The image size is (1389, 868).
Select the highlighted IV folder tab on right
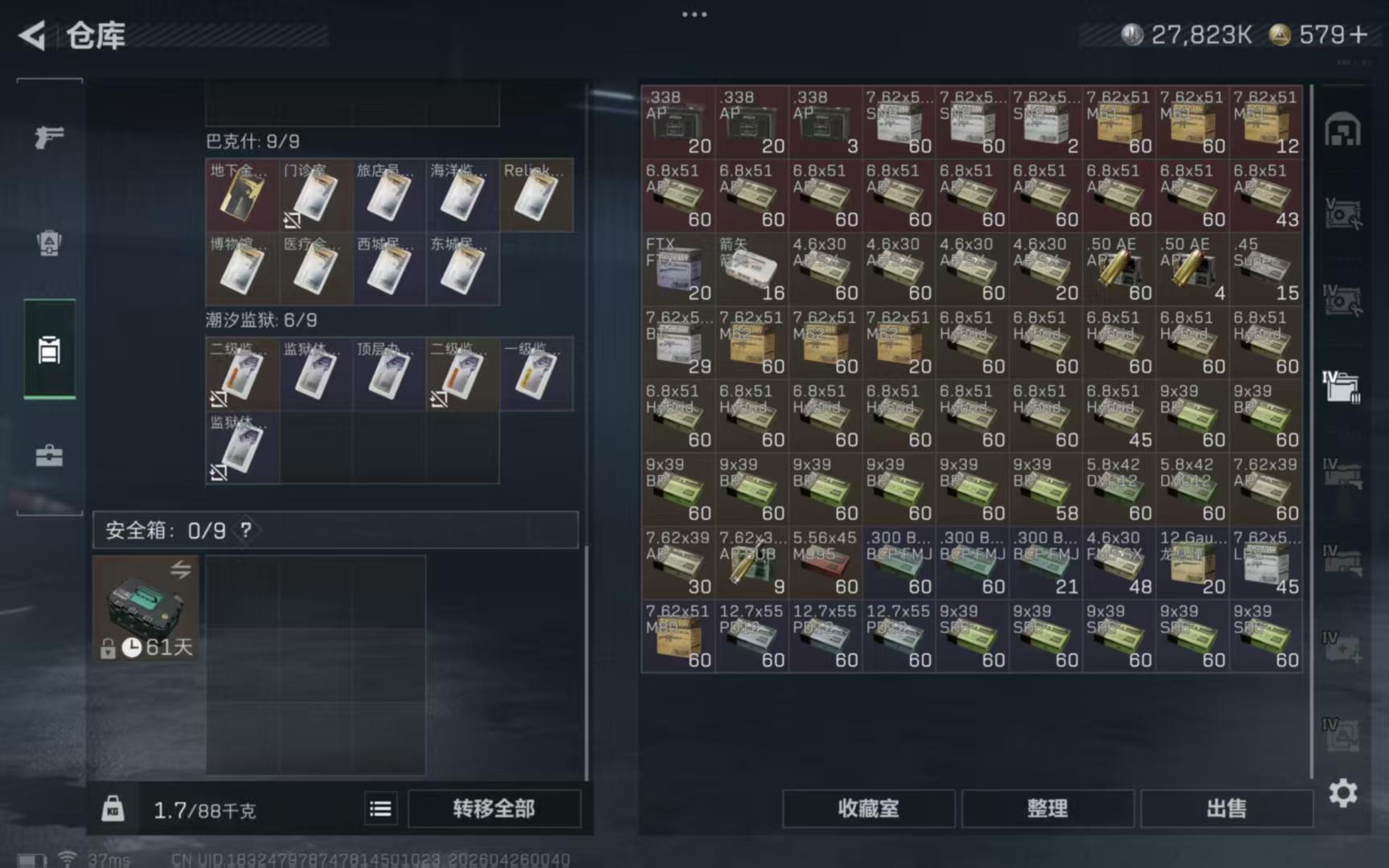click(1342, 387)
